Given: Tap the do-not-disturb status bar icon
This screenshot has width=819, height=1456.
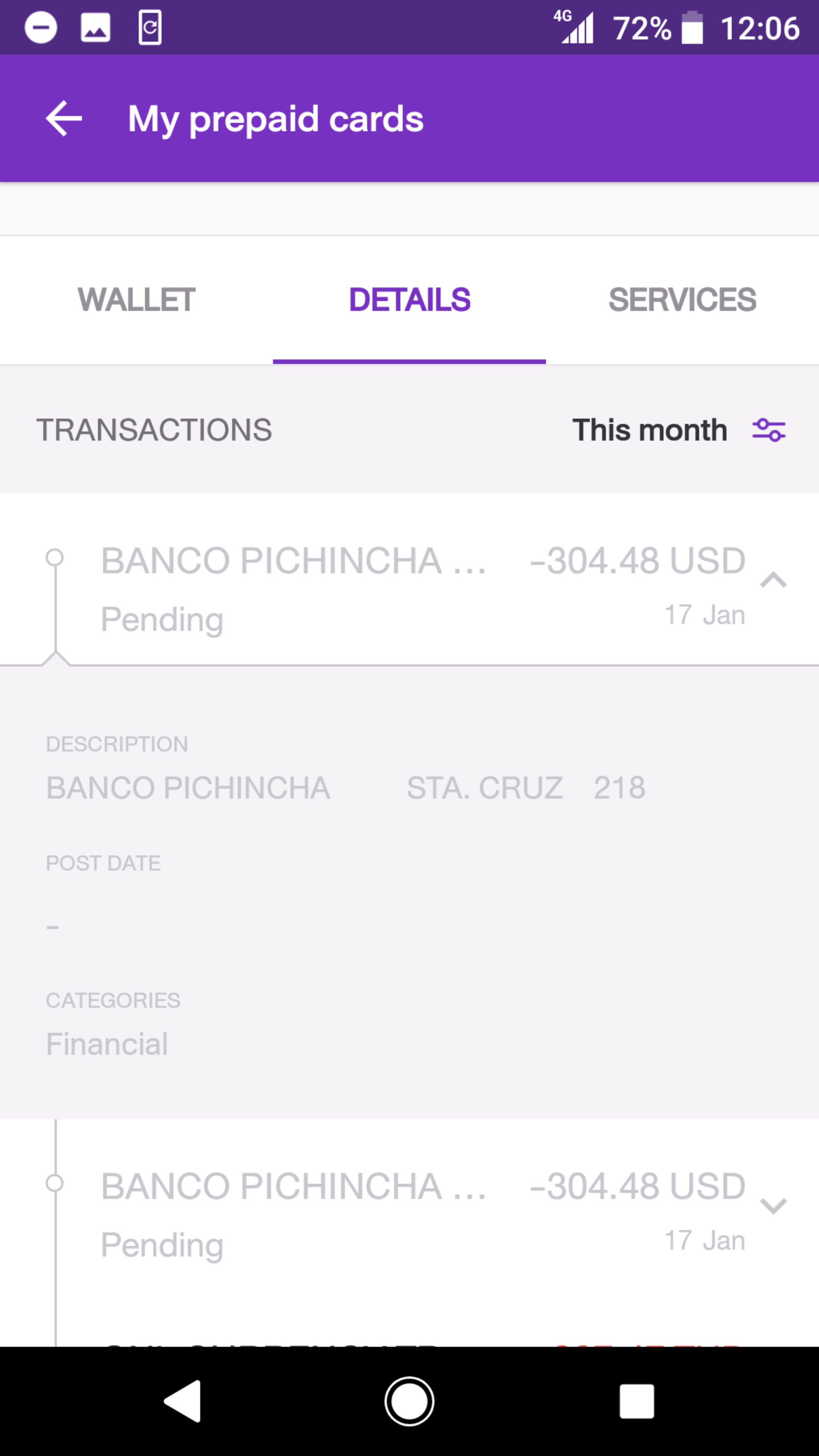Looking at the screenshot, I should click(41, 28).
